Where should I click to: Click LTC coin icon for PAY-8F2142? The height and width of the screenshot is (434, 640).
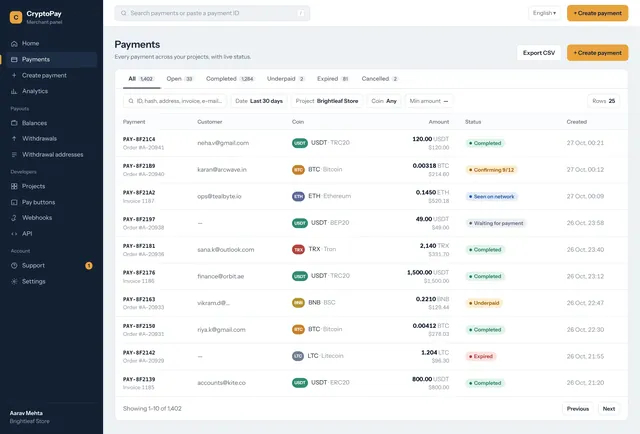point(298,356)
